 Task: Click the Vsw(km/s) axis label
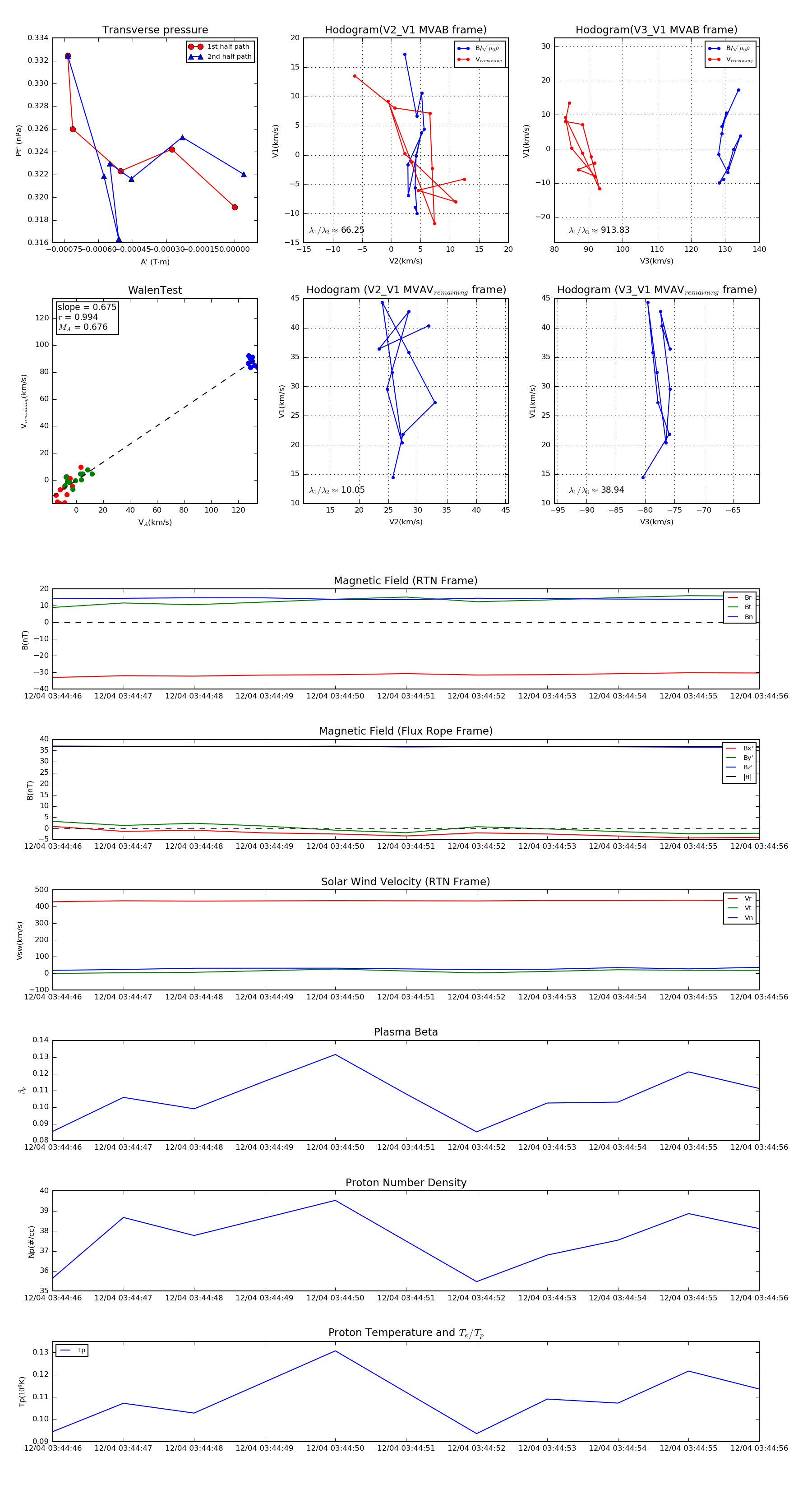pos(19,940)
